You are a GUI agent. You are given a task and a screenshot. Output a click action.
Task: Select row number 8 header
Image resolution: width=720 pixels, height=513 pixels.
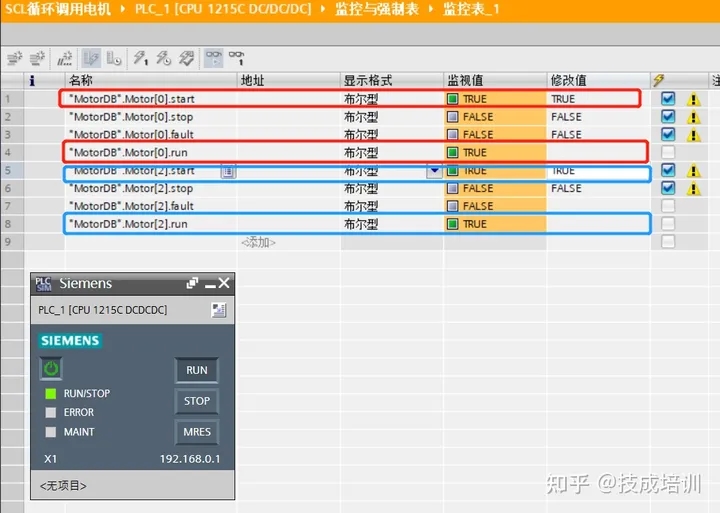(x=12, y=224)
